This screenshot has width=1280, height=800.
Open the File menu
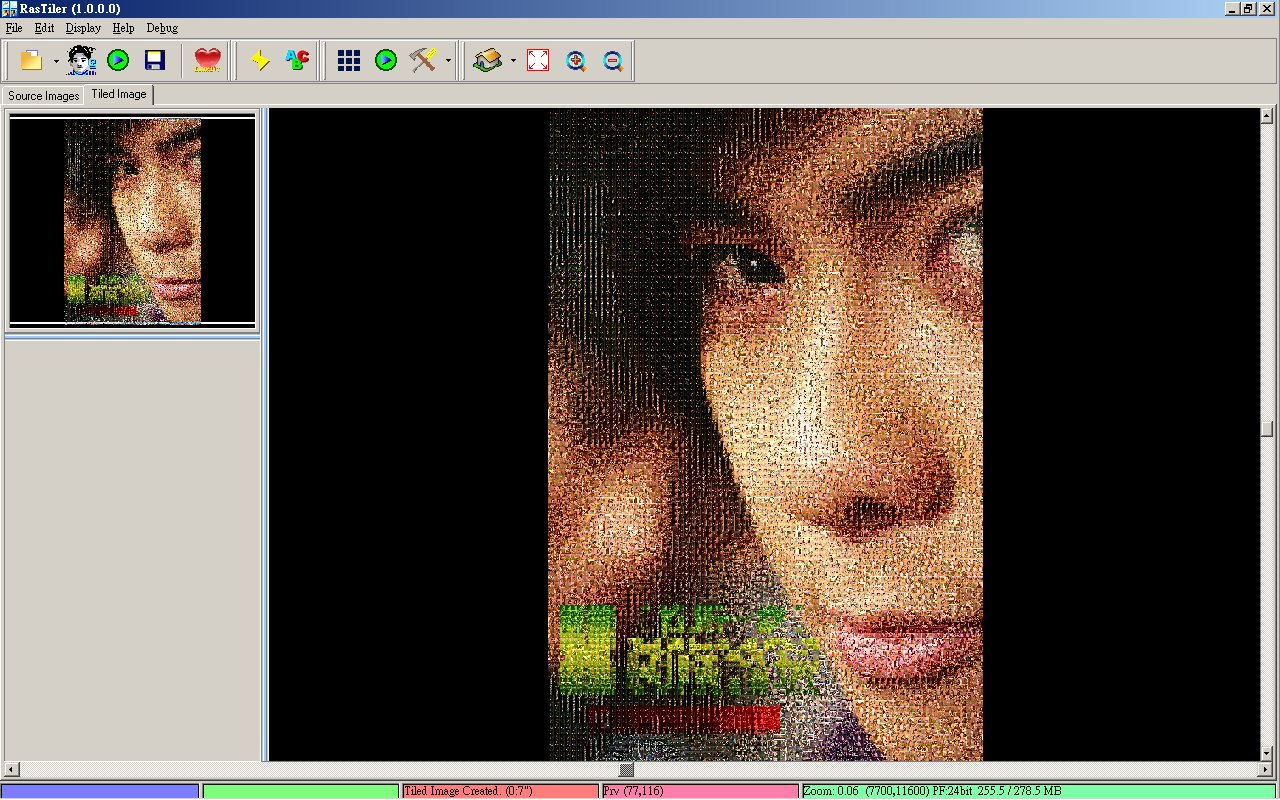pyautogui.click(x=14, y=28)
